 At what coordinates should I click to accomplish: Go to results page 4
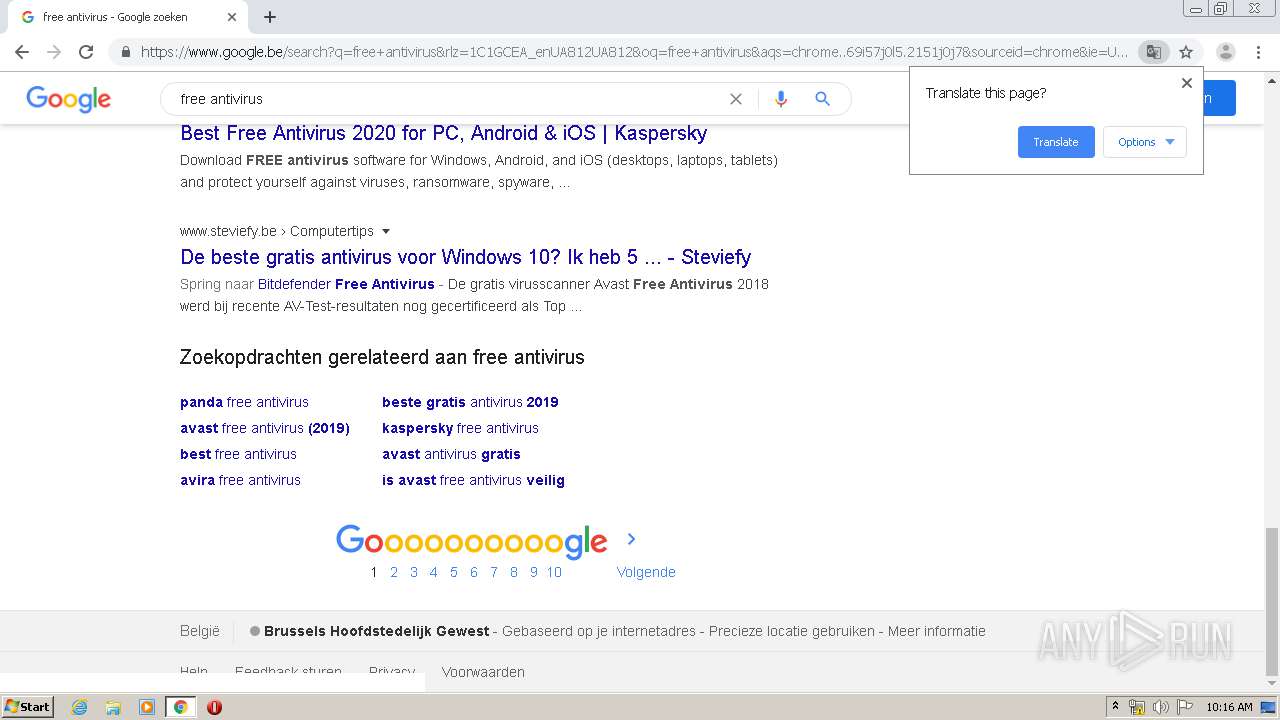point(433,572)
